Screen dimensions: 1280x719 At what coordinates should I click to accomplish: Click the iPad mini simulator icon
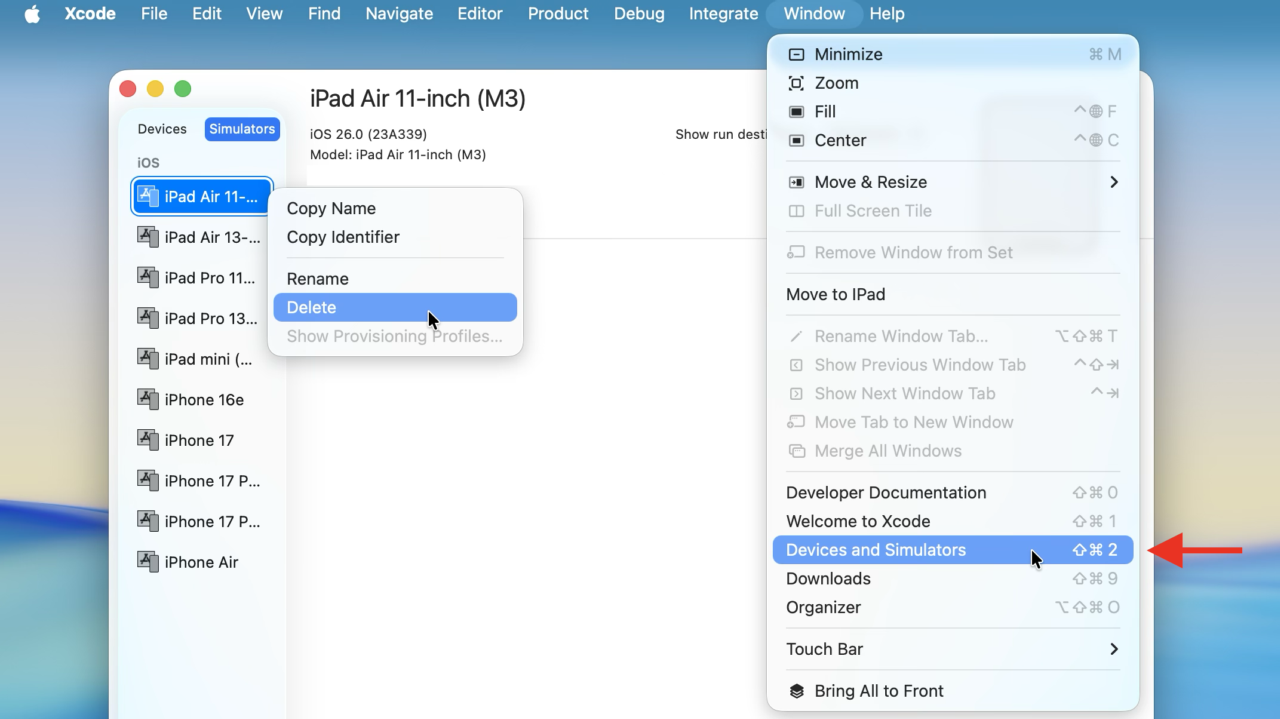(148, 358)
